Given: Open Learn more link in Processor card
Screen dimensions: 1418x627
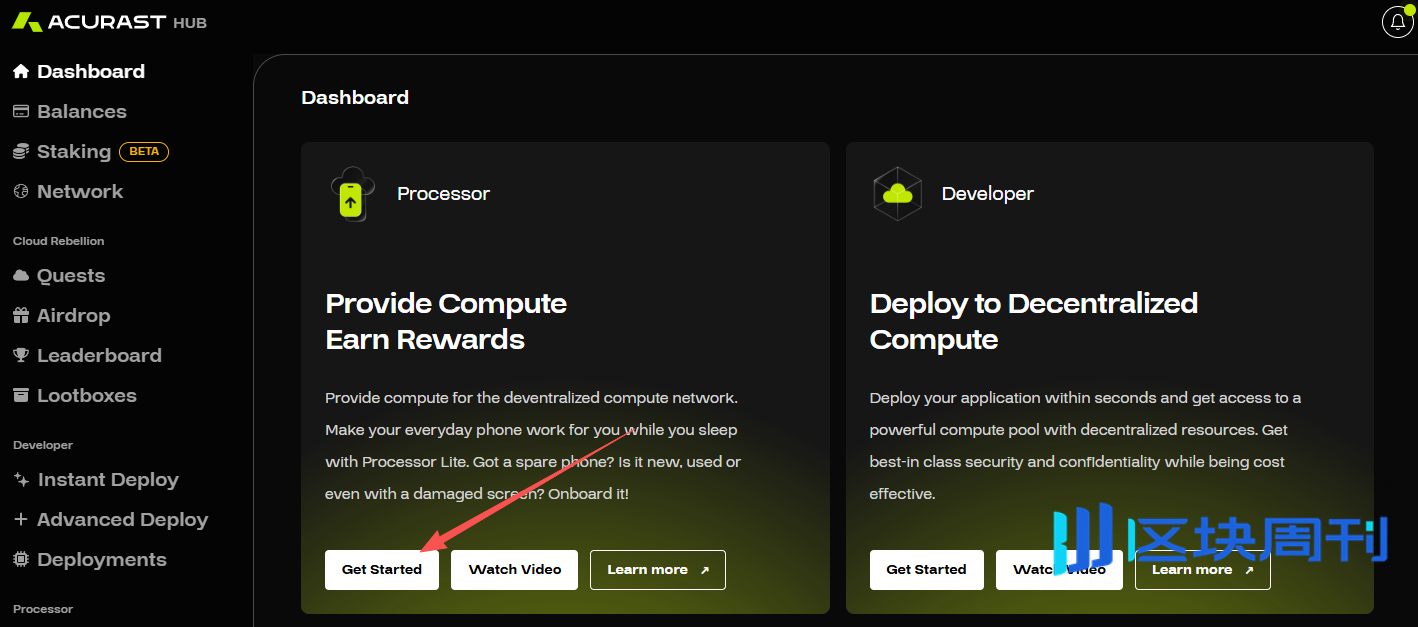Looking at the screenshot, I should (657, 570).
